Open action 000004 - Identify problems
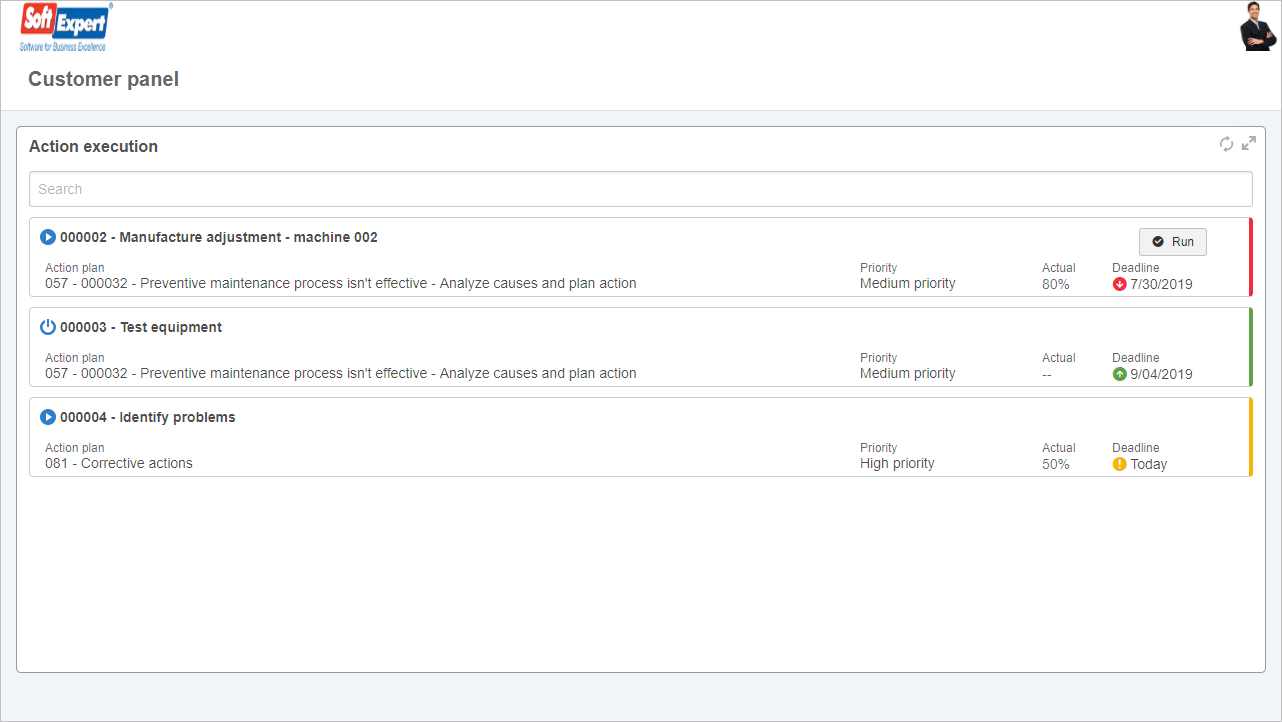 pos(148,418)
